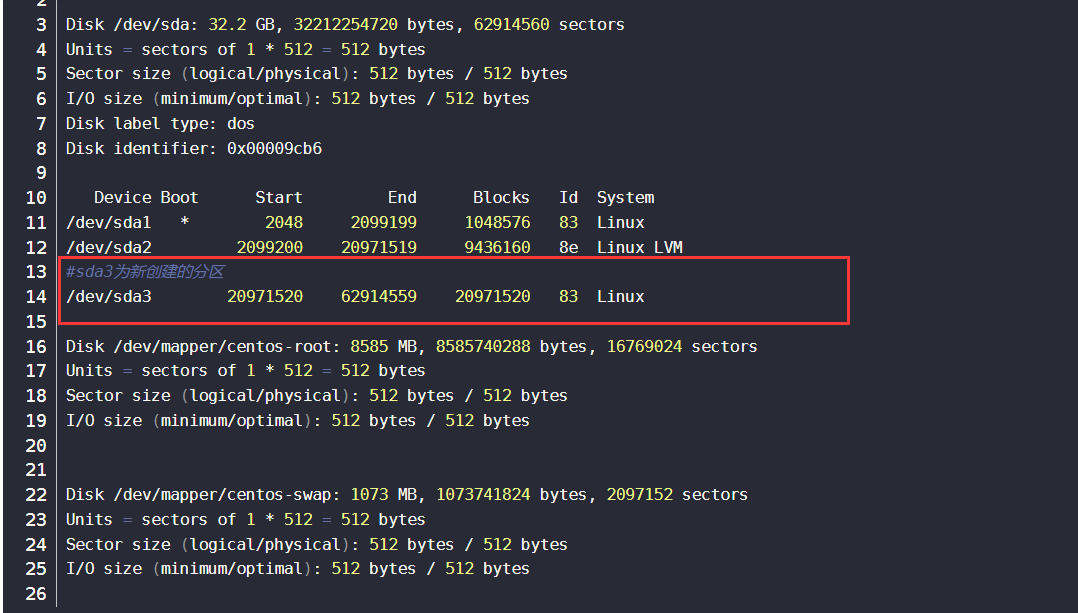The height and width of the screenshot is (613, 1078).
Task: Click the 'dos' disk label type value
Action: pos(241,124)
